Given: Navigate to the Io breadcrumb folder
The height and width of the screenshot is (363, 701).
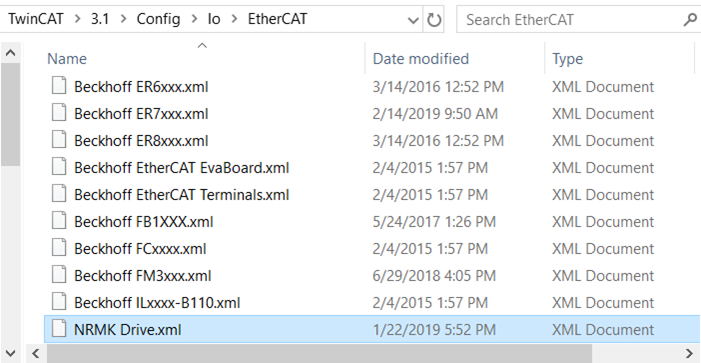Looking at the screenshot, I should tap(214, 19).
